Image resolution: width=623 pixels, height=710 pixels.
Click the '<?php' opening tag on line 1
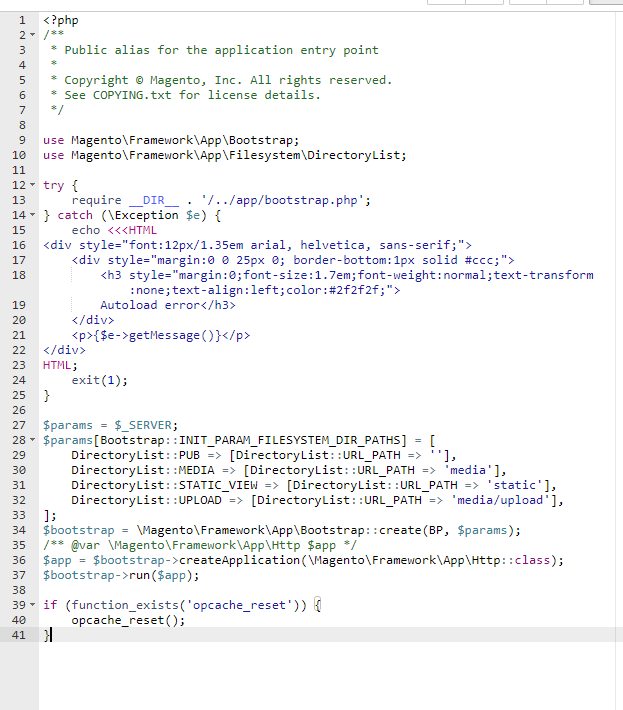[x=61, y=20]
